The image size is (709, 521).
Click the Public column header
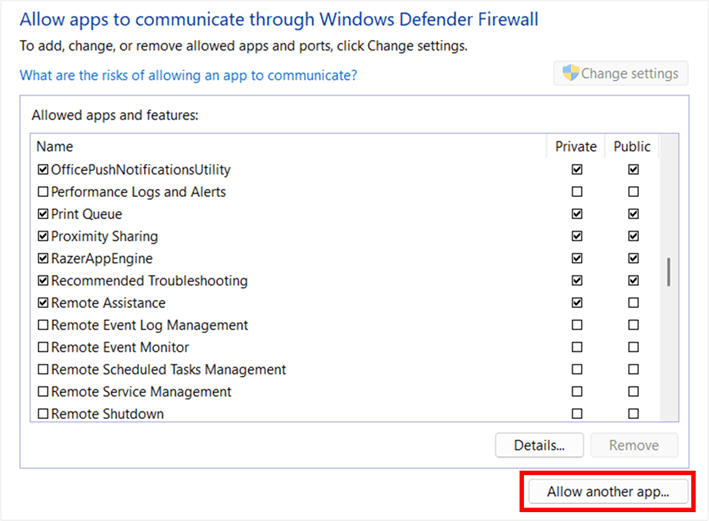[632, 147]
